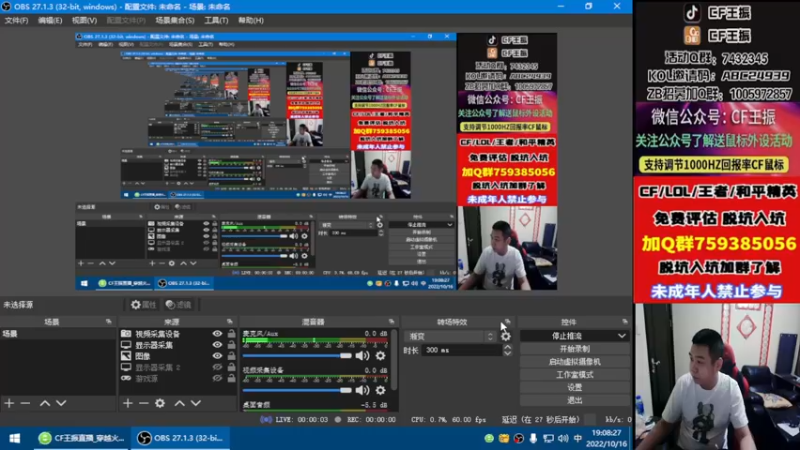
Task: Remove the selected source with the minus icon
Action: point(143,403)
